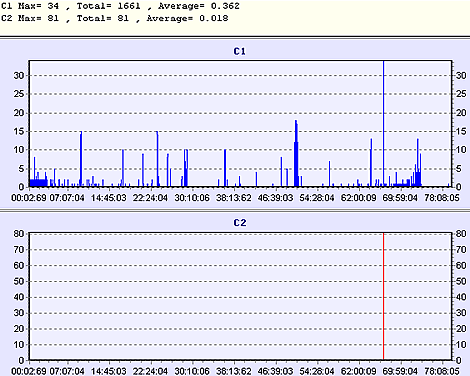470x376 pixels.
Task: Click '78:08:05' time label under C2 chart
Action: pyautogui.click(x=442, y=371)
